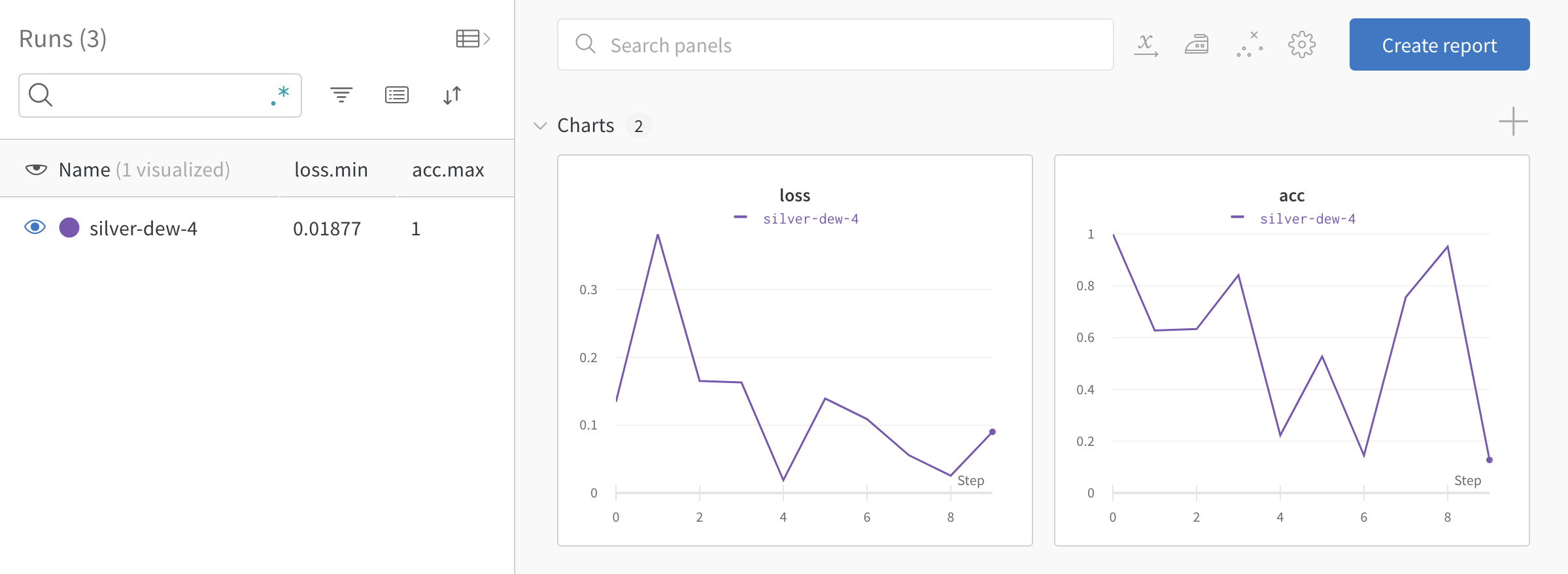Open the run silver-dew-4
Viewport: 1568px width, 574px height.
144,228
